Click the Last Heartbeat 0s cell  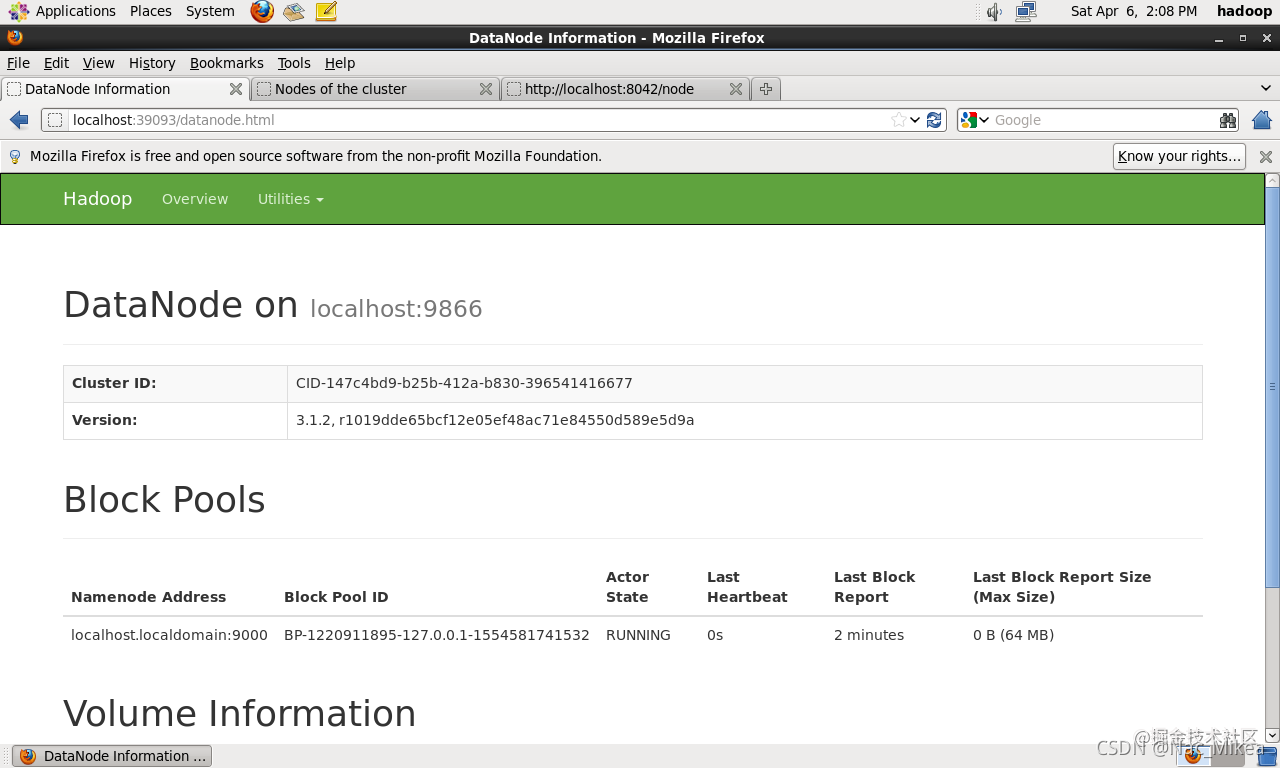(715, 635)
